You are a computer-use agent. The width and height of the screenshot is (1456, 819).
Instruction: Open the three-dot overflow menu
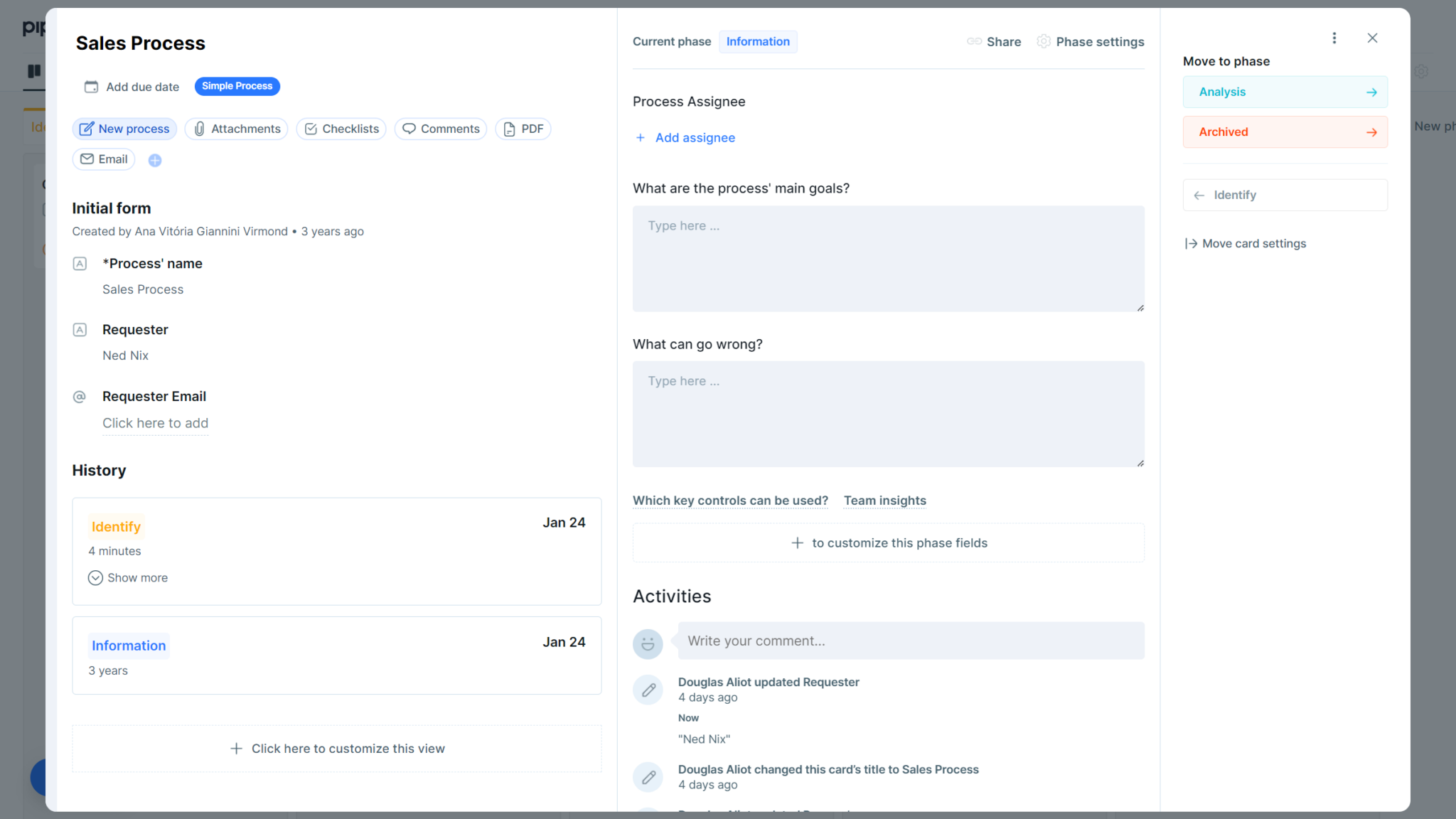[x=1334, y=38]
